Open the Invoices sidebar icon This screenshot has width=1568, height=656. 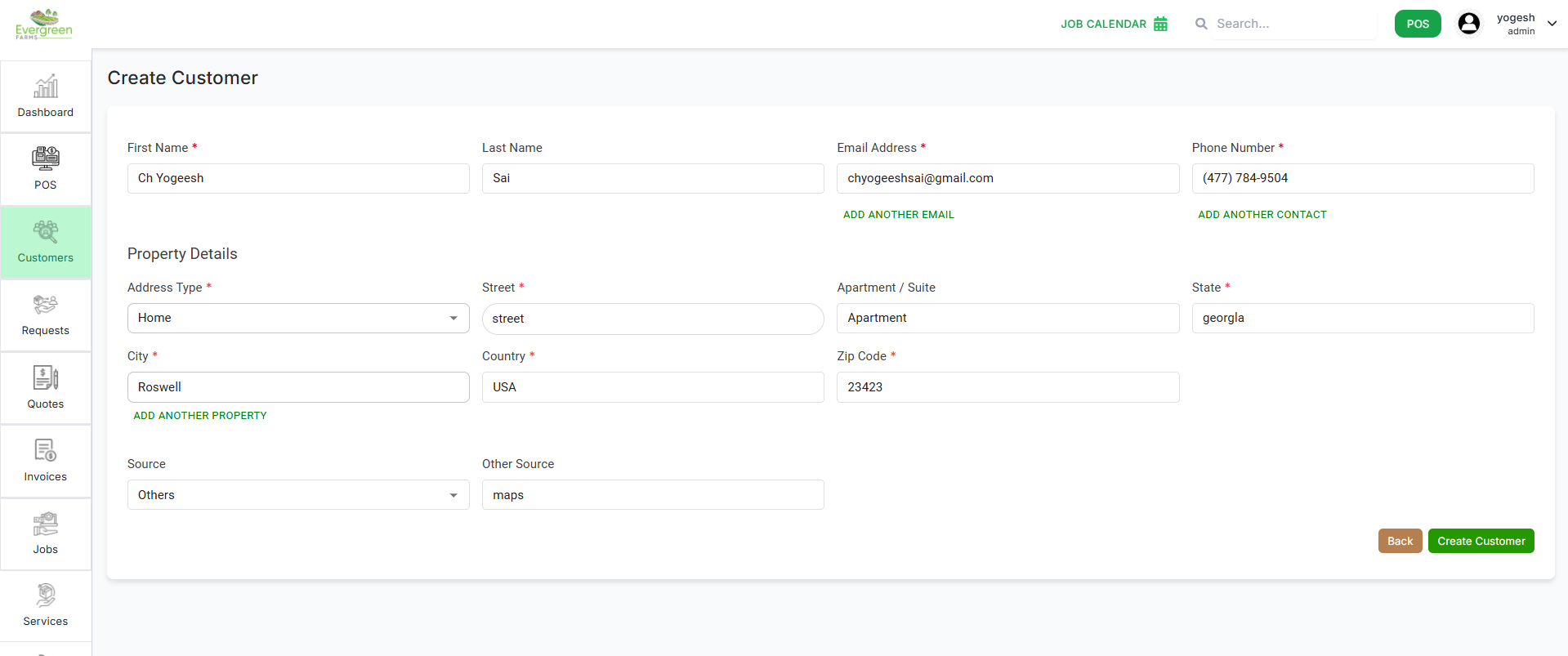tap(46, 450)
